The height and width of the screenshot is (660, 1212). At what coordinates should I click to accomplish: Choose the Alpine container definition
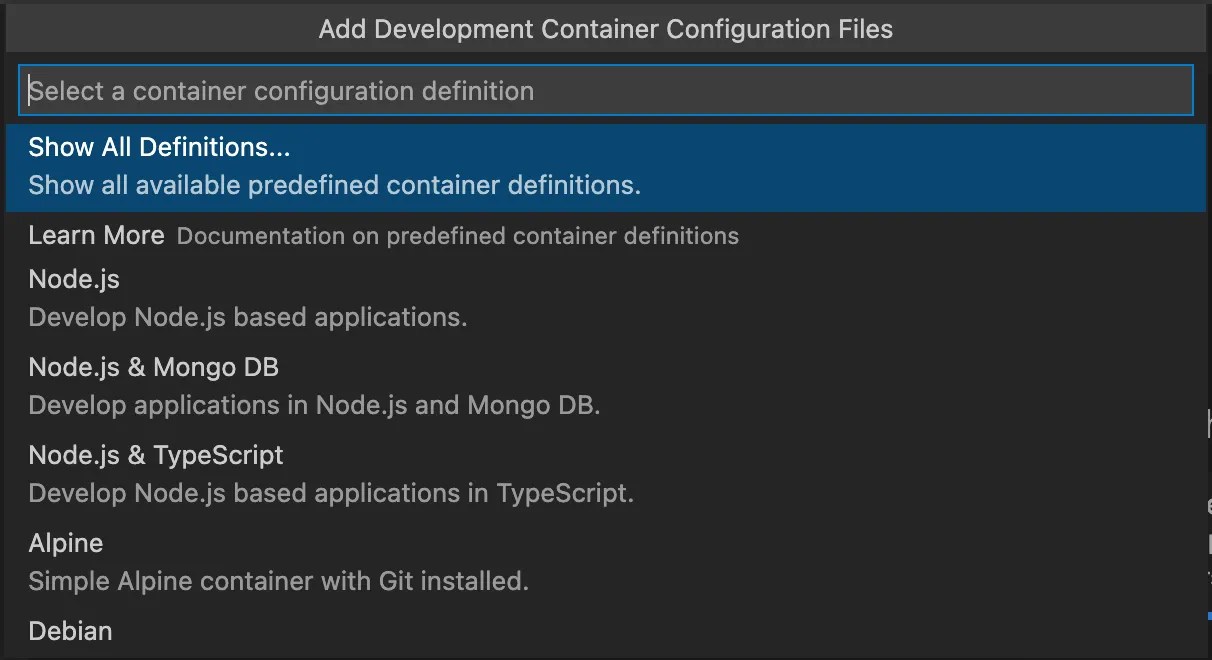pos(606,563)
